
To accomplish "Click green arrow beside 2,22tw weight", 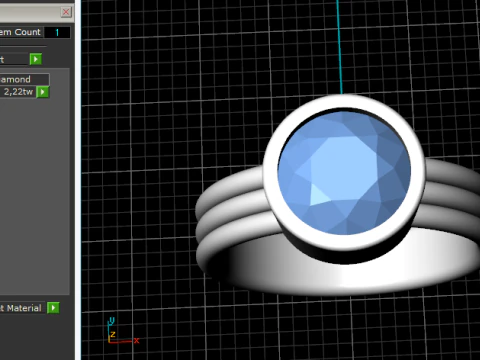I will [x=43, y=92].
